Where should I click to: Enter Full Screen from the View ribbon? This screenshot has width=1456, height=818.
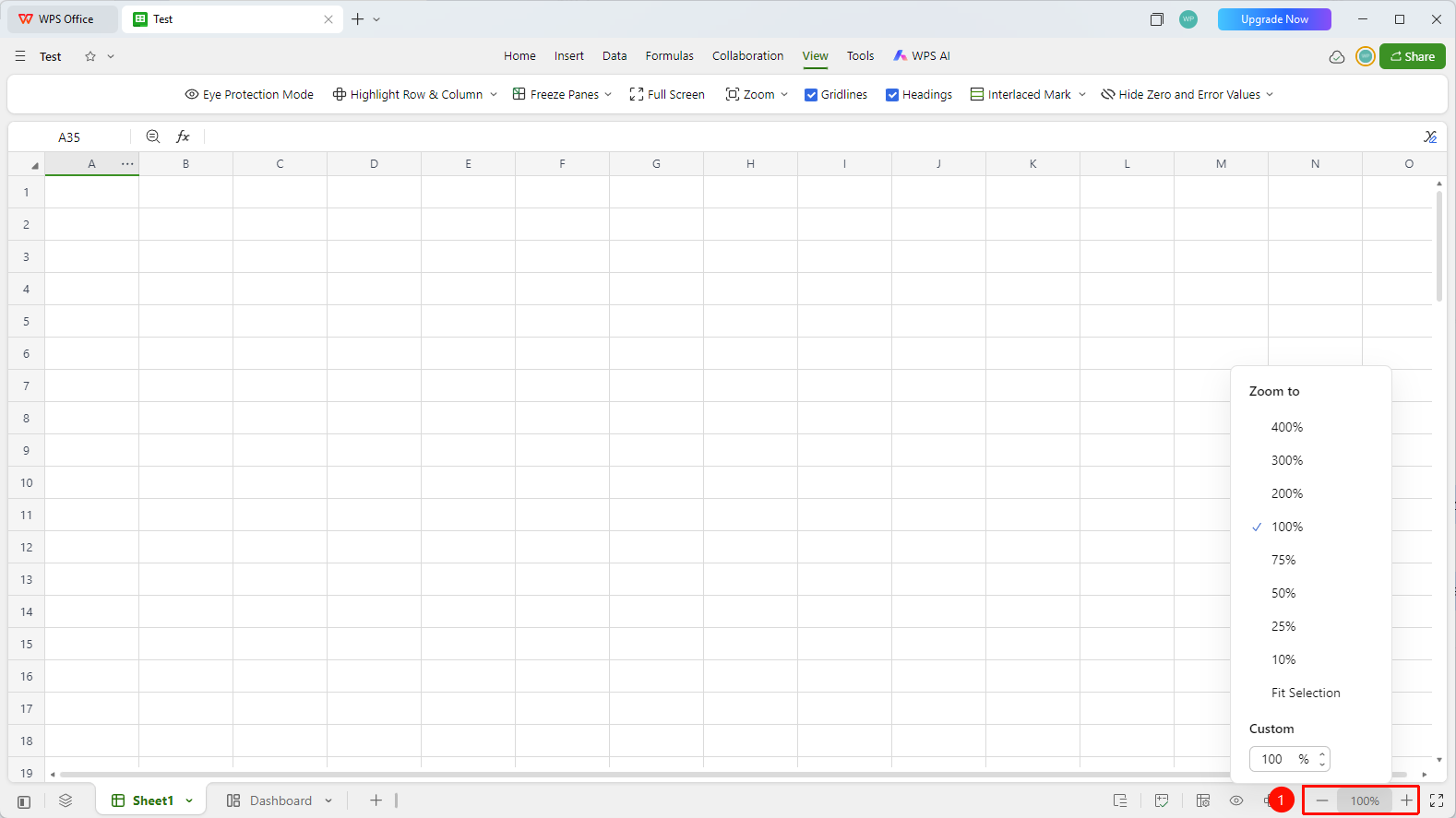point(667,94)
